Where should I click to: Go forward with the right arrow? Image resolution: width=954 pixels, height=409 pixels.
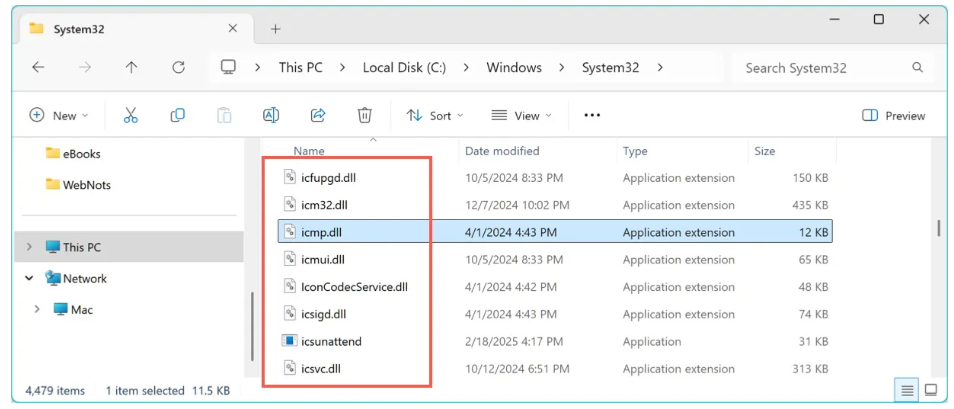pos(85,68)
